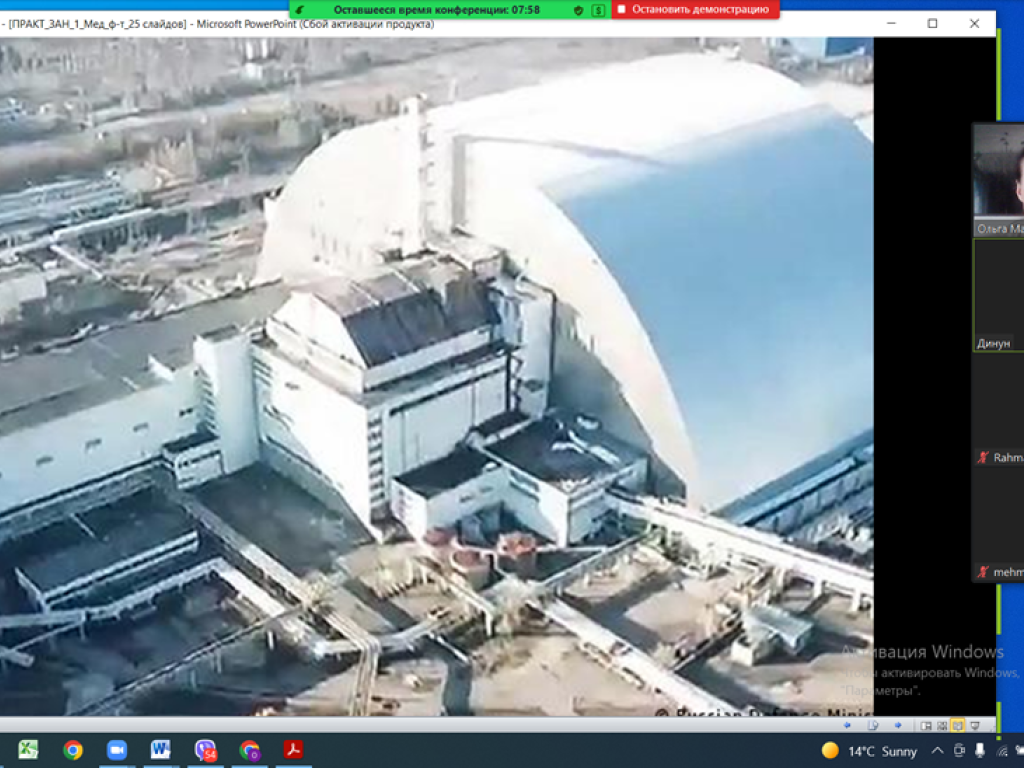
Task: Switch to Normal view in status bar
Action: (x=926, y=725)
